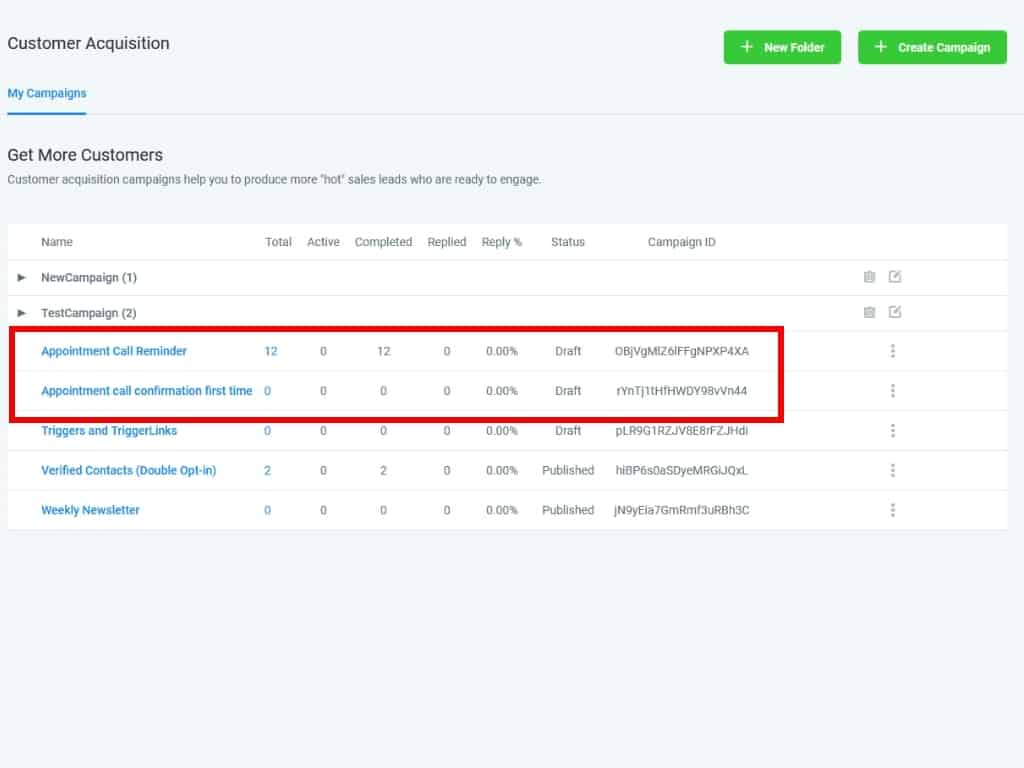1024x768 pixels.
Task: Open three-dot menu for Triggers and TriggerLinks
Action: [892, 431]
